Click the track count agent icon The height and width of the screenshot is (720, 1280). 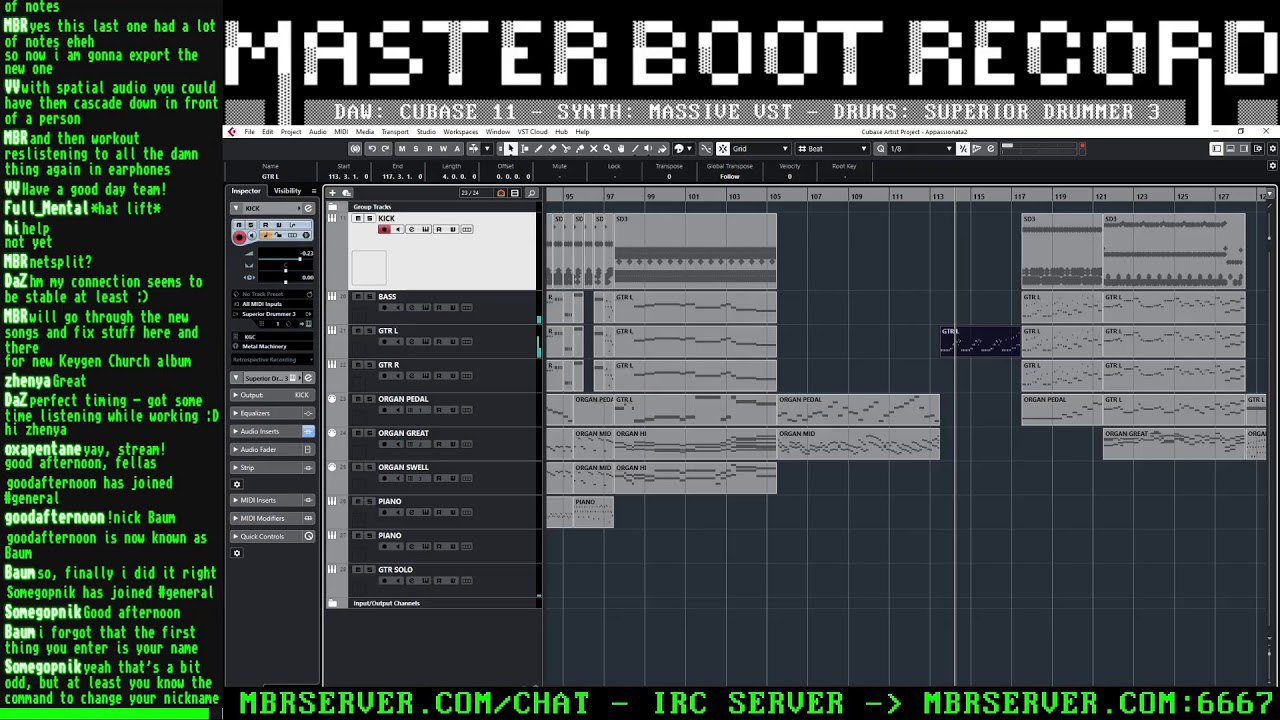pyautogui.click(x=501, y=193)
